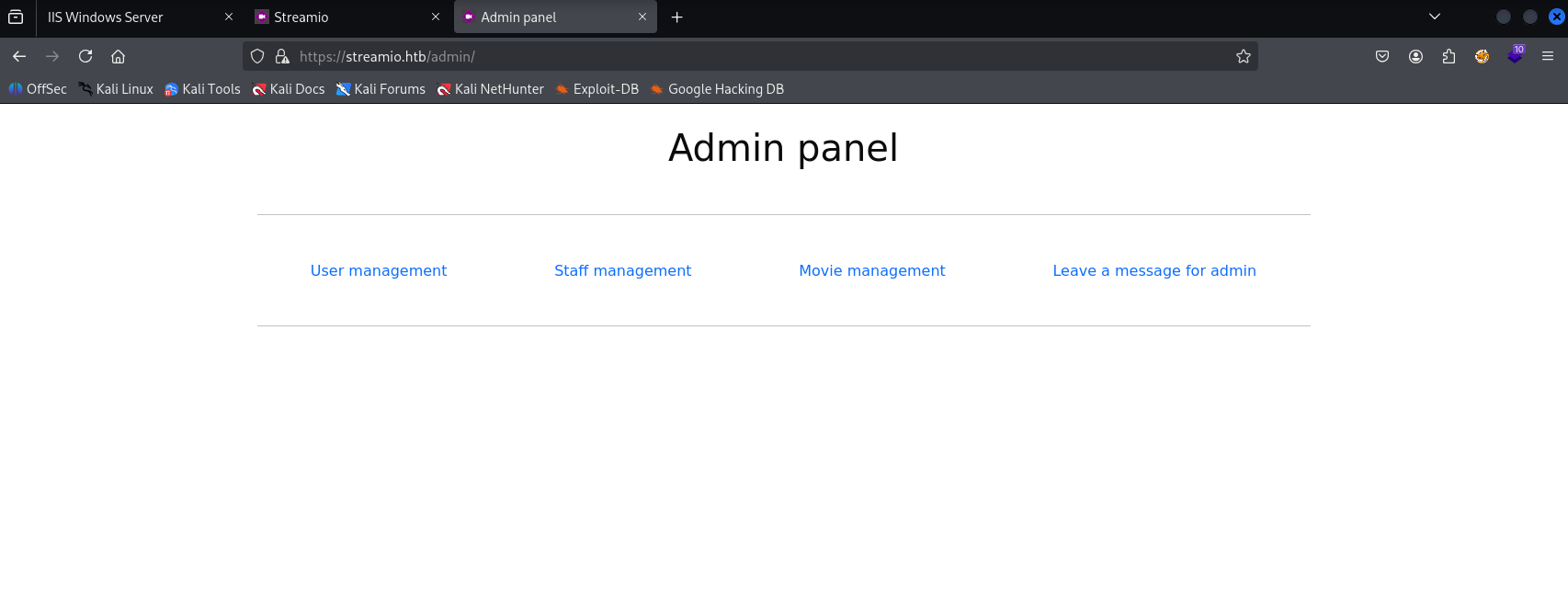Screen dimensions: 1568x616
Task: Open the Extensions puzzle icon
Action: (x=1449, y=56)
